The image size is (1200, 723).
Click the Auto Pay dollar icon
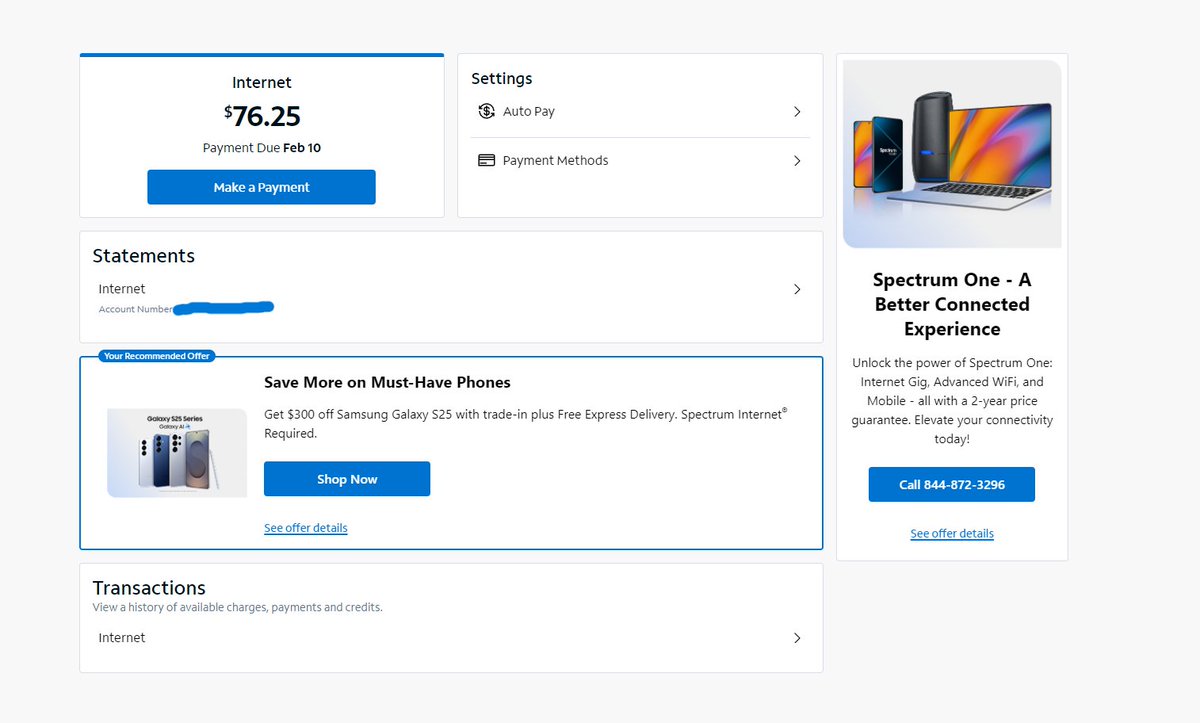[x=486, y=111]
